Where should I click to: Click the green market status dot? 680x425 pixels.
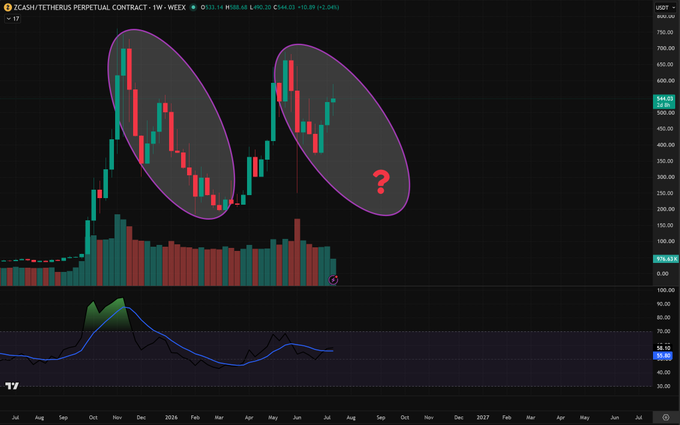[193, 7]
